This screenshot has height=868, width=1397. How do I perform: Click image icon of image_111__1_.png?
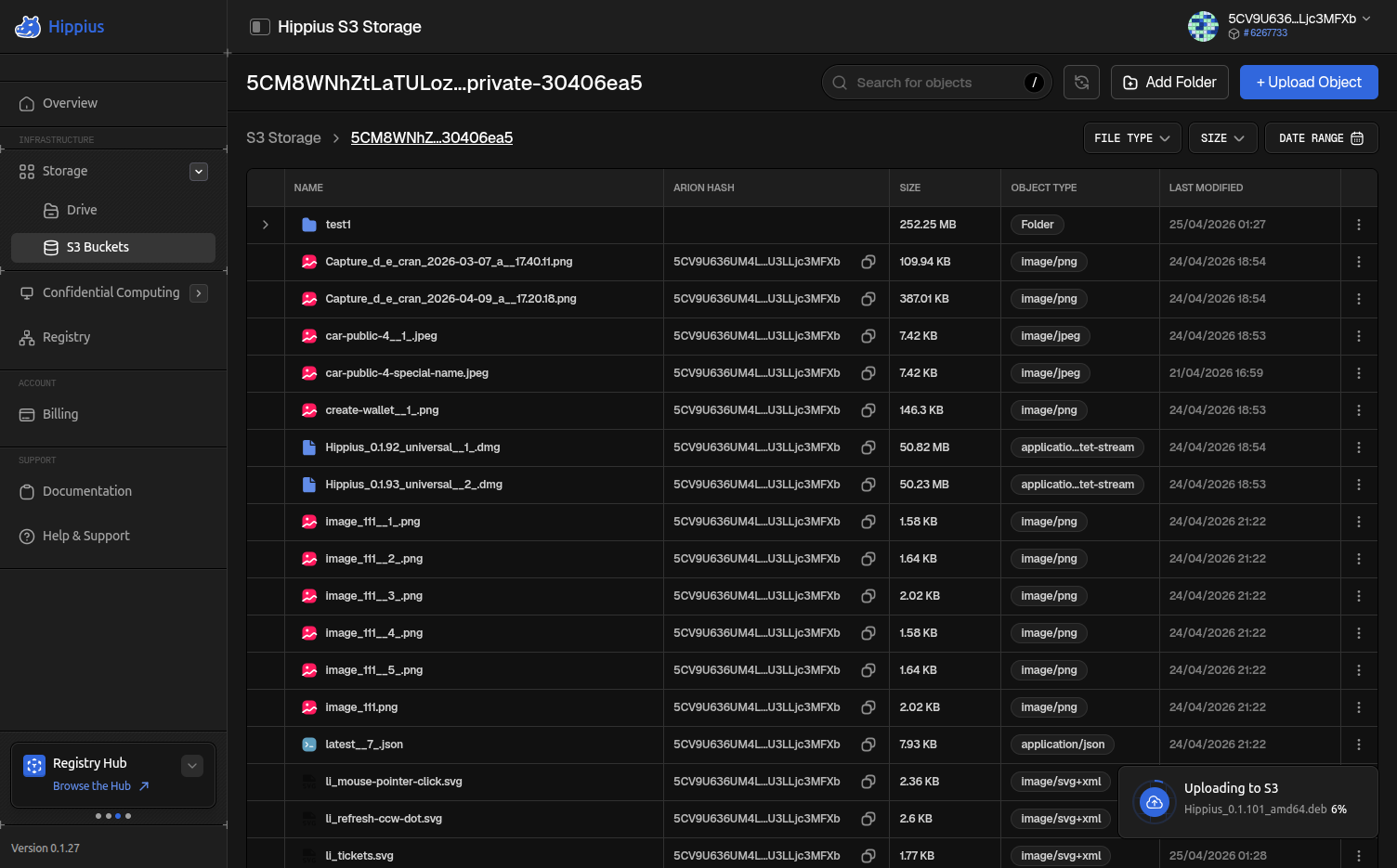[x=309, y=522]
